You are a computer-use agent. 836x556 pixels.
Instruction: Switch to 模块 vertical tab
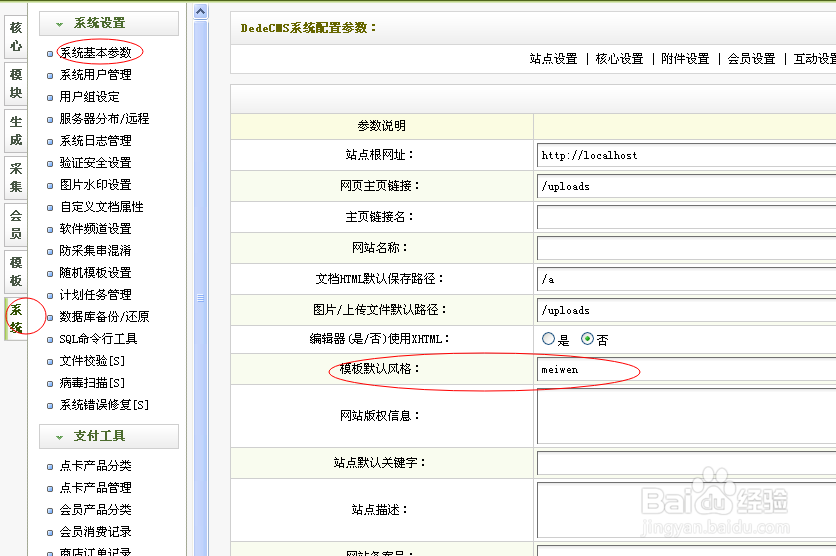16,83
